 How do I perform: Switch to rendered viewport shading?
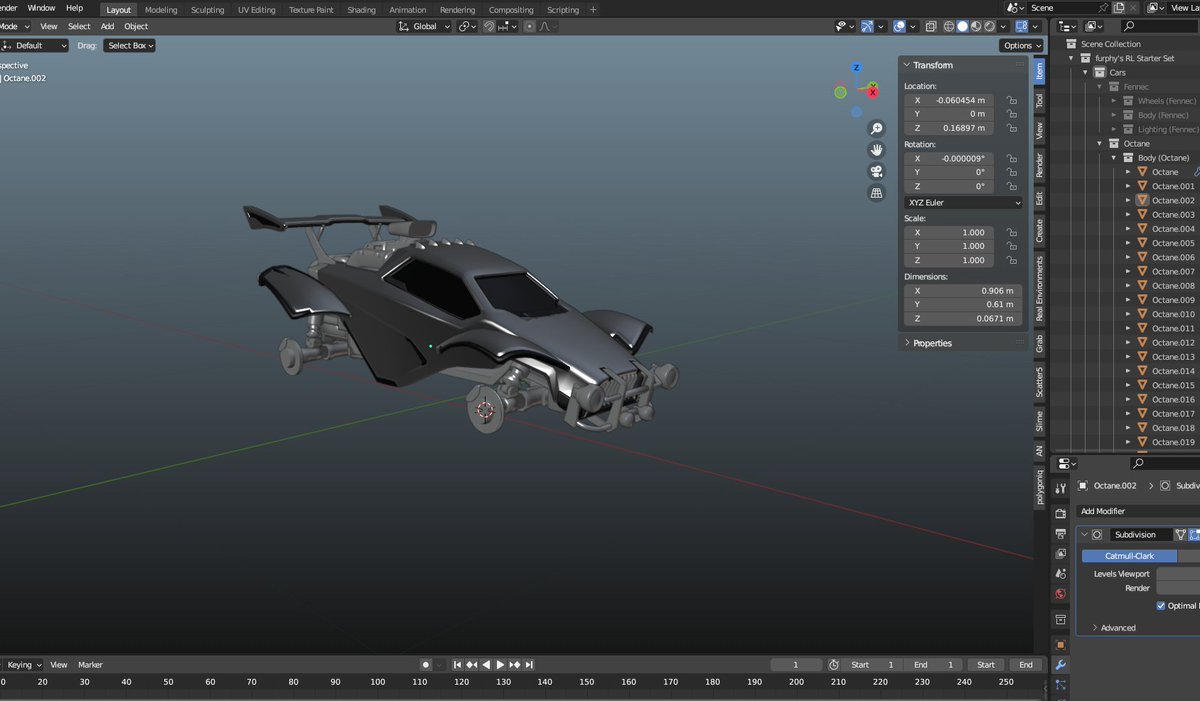(990, 26)
